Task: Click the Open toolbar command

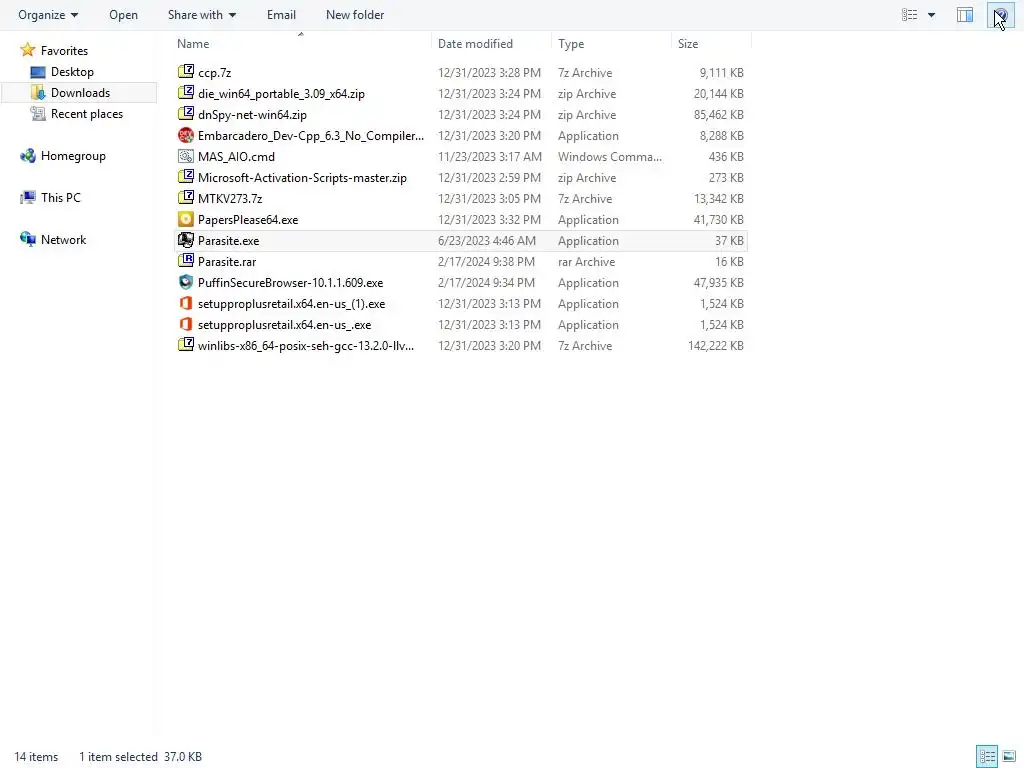Action: coord(123,14)
